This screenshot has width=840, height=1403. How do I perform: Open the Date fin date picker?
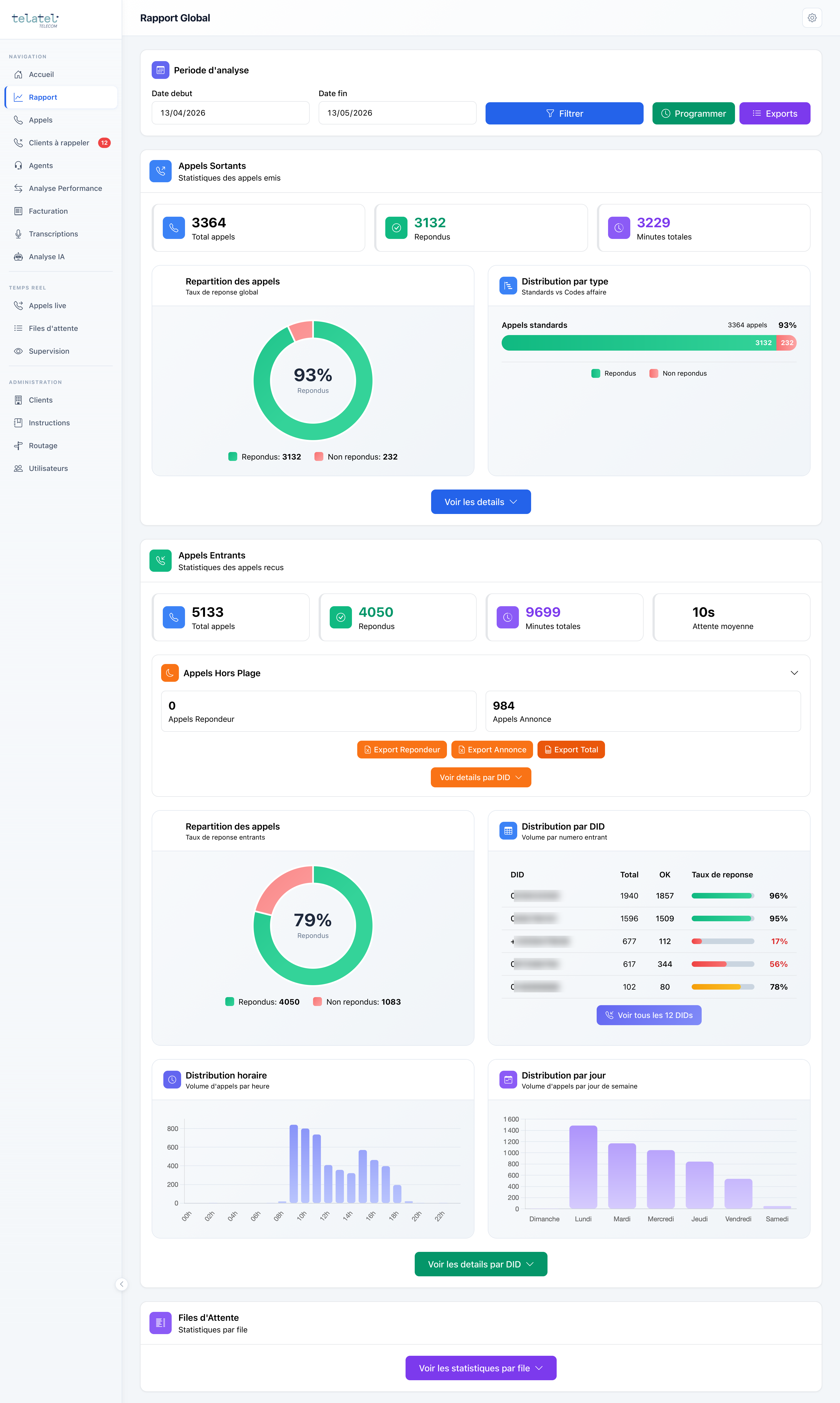(x=397, y=113)
